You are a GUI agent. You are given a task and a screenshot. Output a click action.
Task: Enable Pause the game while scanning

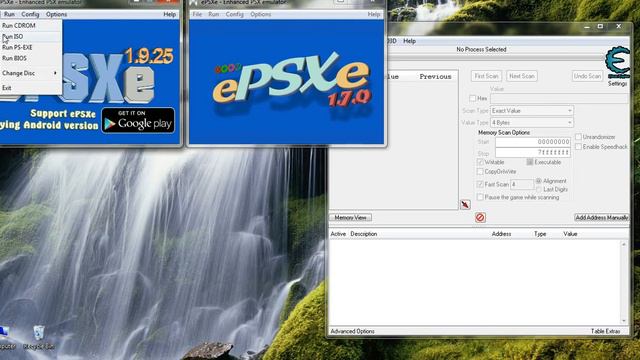[x=480, y=197]
